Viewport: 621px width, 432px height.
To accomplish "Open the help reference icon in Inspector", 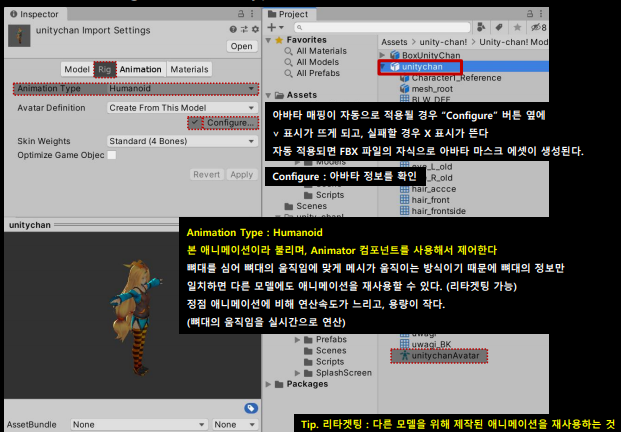I will [233, 29].
